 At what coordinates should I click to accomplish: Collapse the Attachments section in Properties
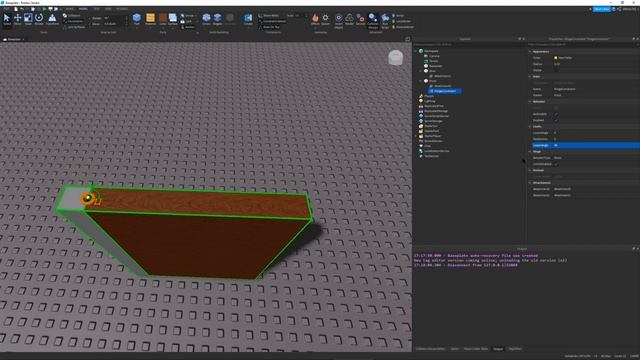[x=530, y=183]
